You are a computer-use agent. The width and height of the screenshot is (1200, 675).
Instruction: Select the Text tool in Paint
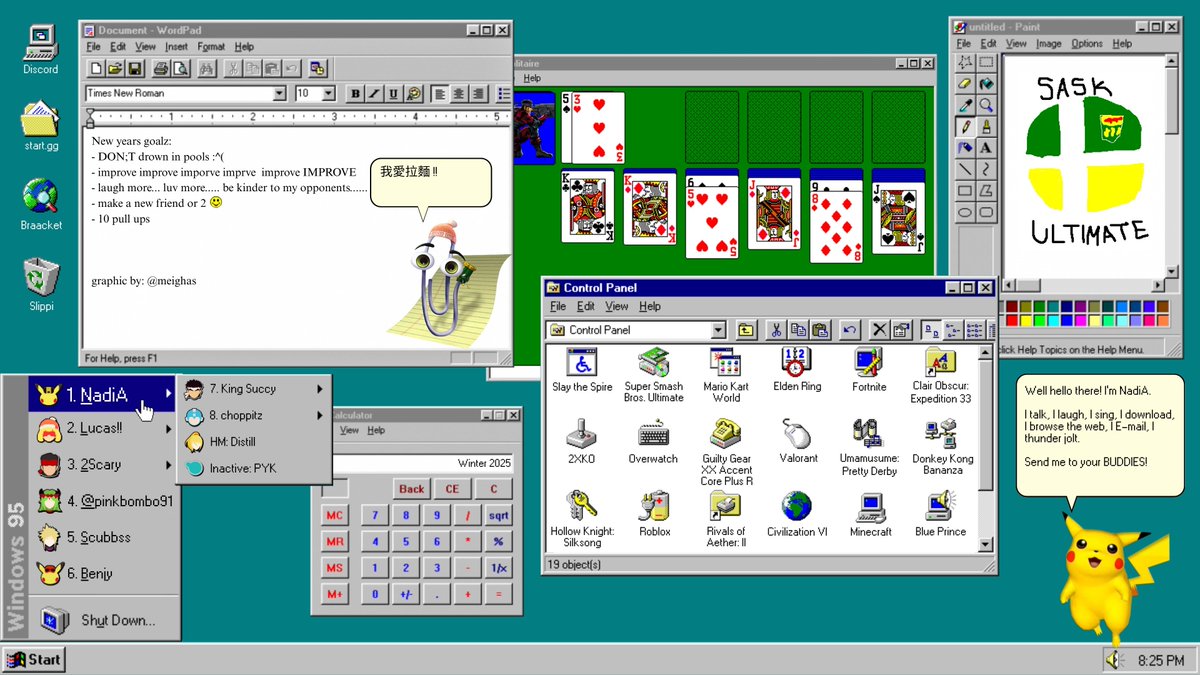(x=986, y=148)
